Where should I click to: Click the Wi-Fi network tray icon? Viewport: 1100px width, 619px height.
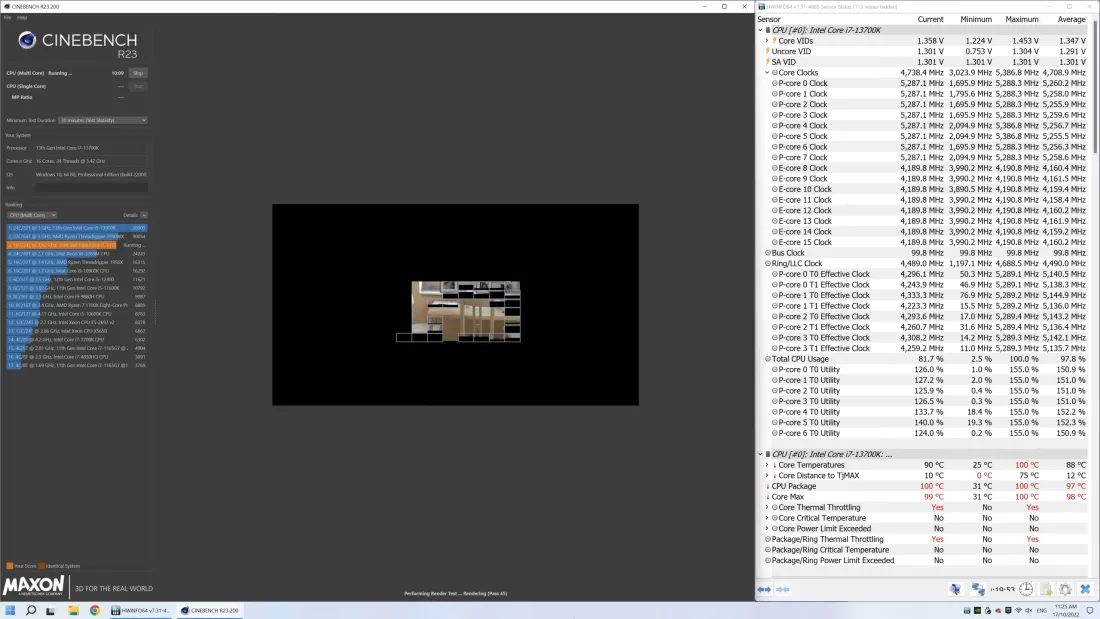coord(1019,611)
